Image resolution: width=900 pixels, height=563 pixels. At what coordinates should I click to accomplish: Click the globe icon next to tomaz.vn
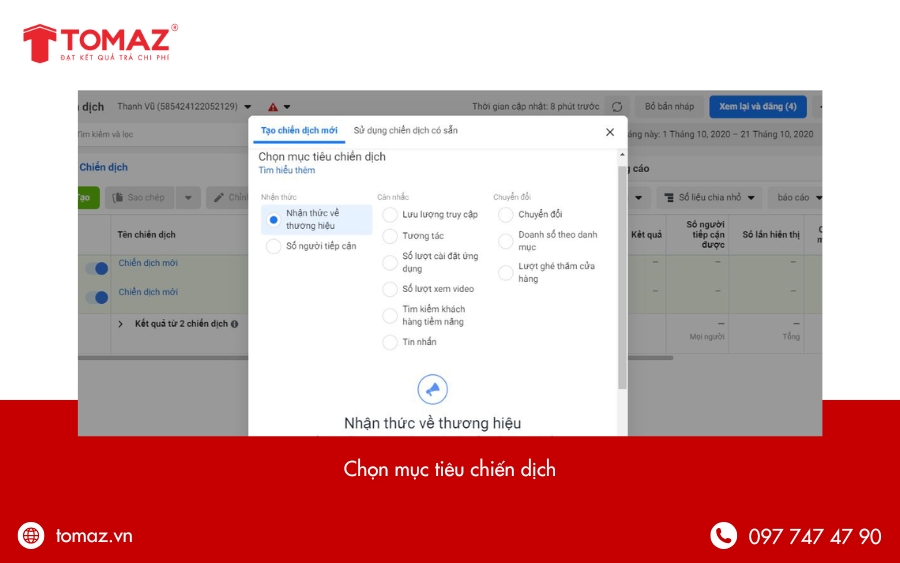click(31, 536)
